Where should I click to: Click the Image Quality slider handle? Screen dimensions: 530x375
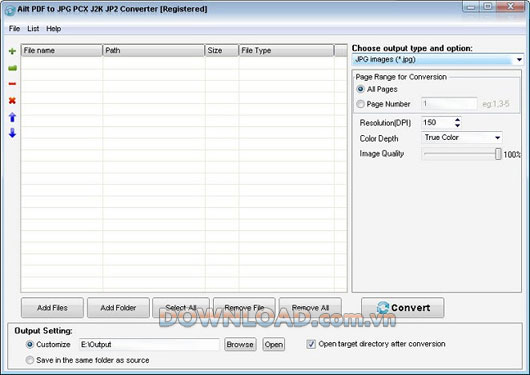click(498, 154)
